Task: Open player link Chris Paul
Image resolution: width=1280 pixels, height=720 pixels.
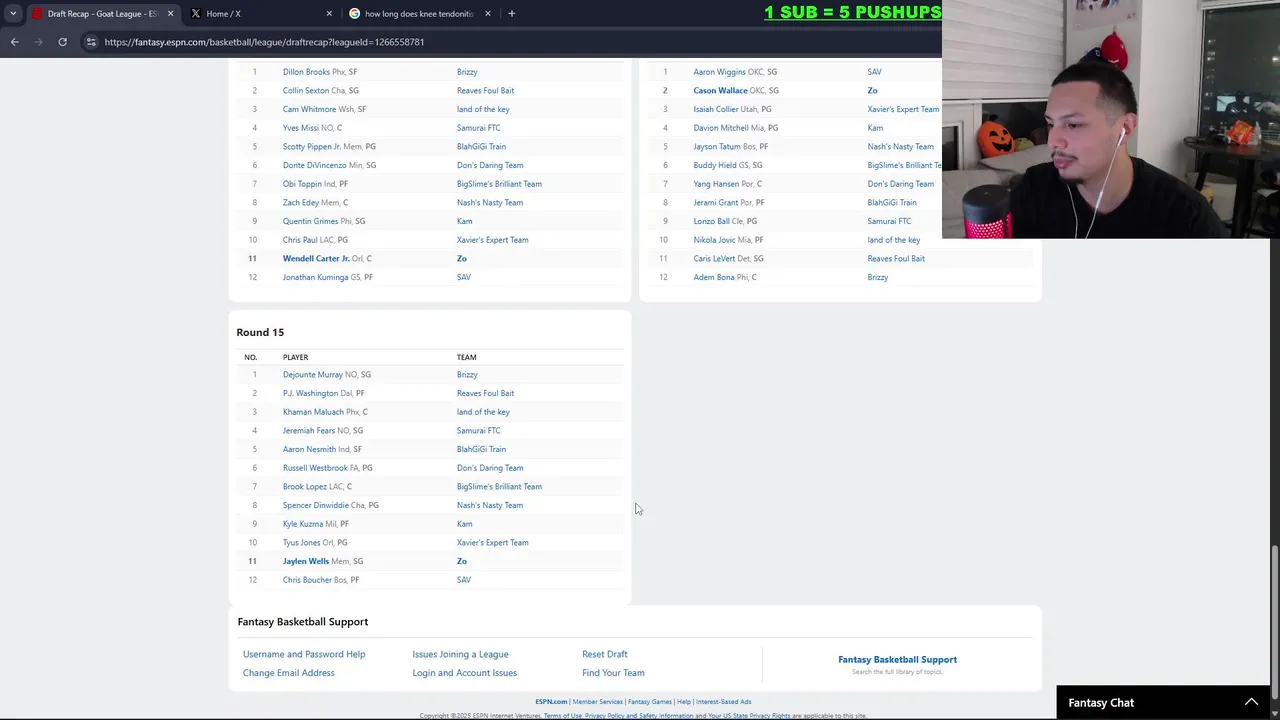Action: (300, 240)
